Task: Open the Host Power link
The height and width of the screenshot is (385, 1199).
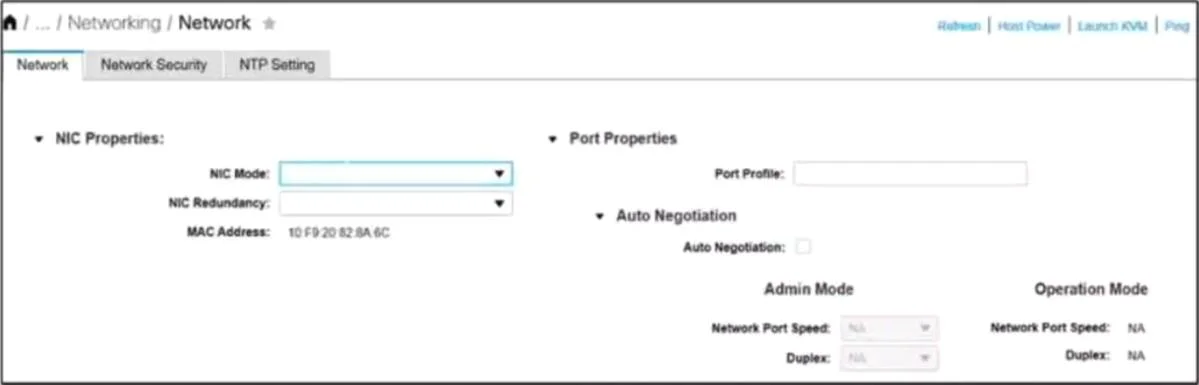Action: coord(1028,26)
